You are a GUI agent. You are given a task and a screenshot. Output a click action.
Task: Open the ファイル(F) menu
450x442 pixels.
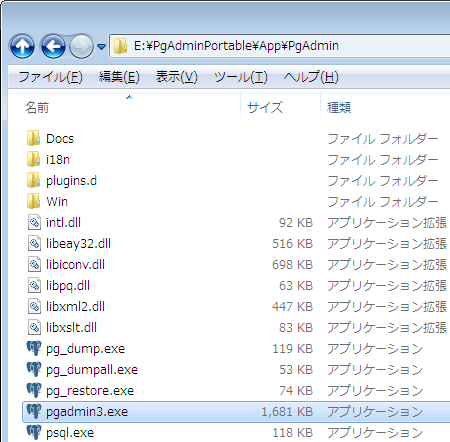pyautogui.click(x=51, y=77)
